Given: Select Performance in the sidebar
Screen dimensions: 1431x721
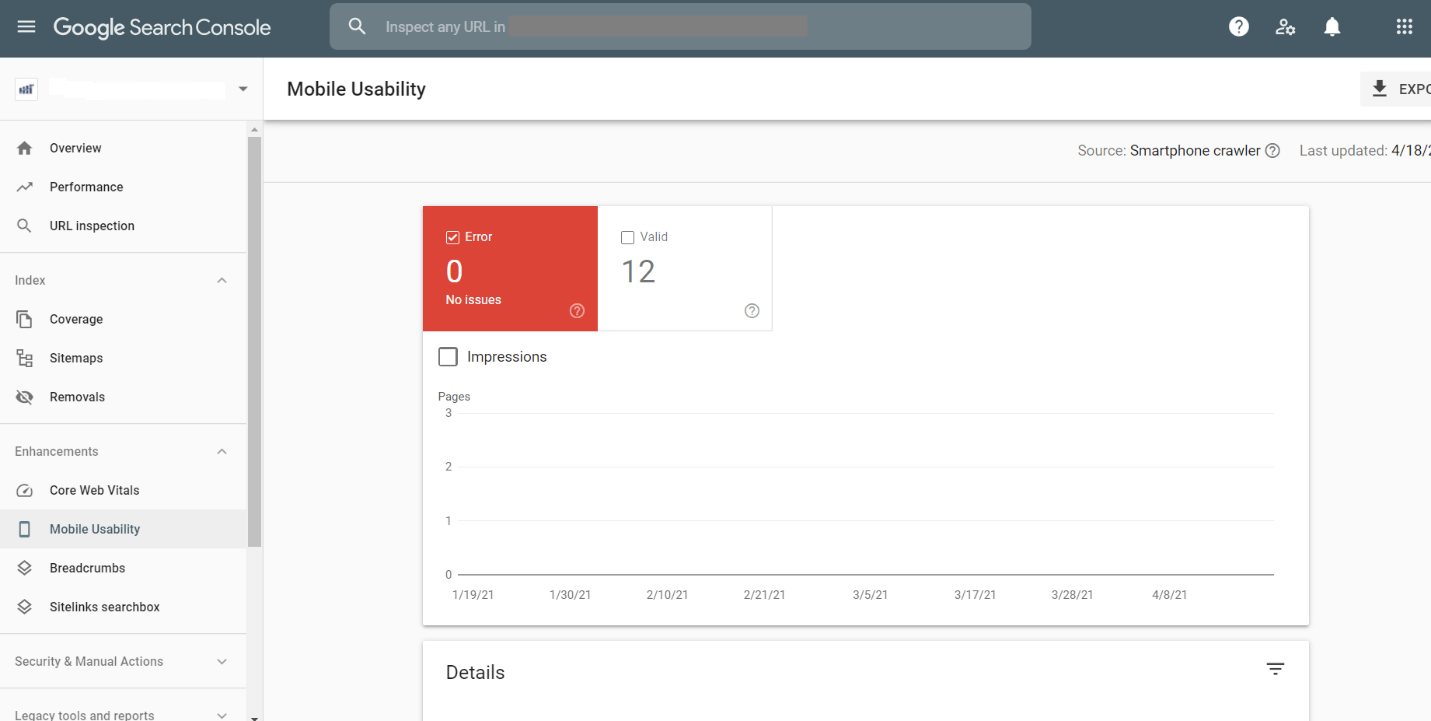Looking at the screenshot, I should pos(86,186).
